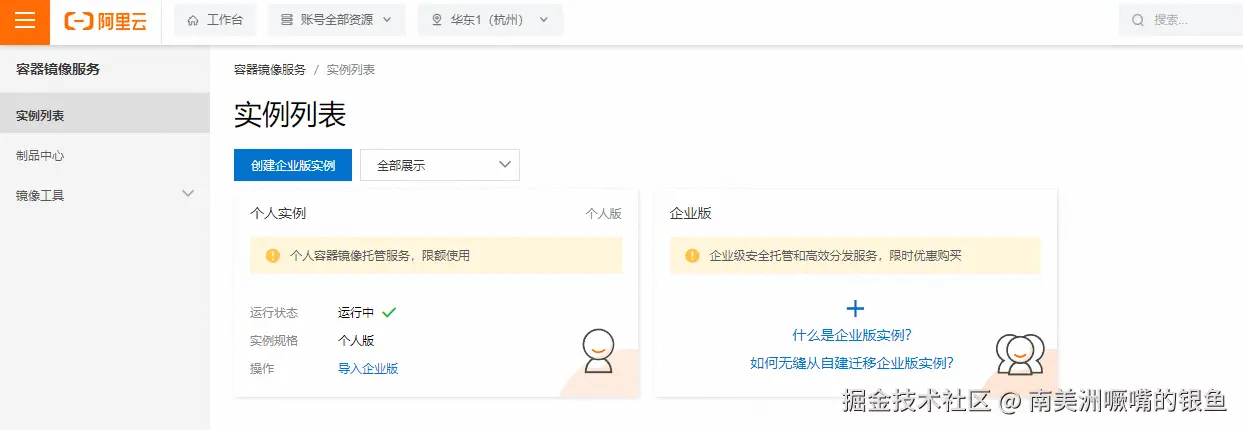Viewport: 1243px width, 430px height.
Task: Click the magnifier search icon
Action: click(x=1137, y=20)
